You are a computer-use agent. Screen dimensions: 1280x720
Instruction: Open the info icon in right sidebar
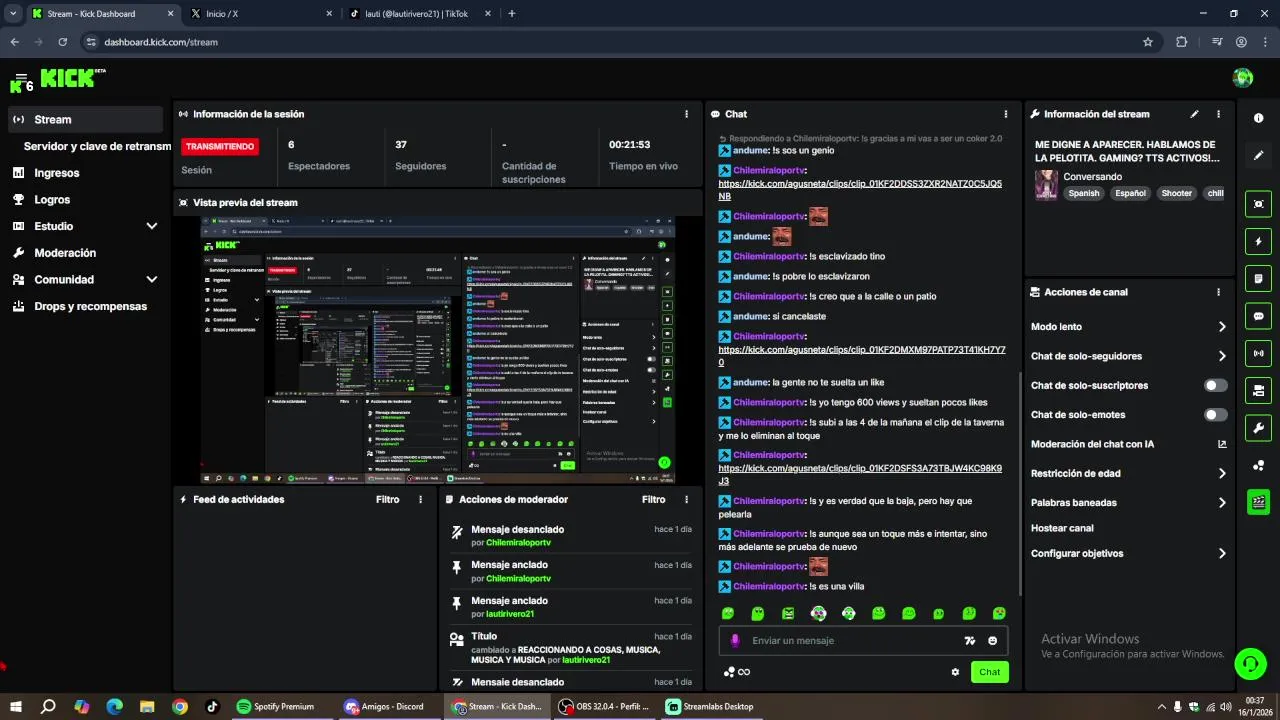1258,118
